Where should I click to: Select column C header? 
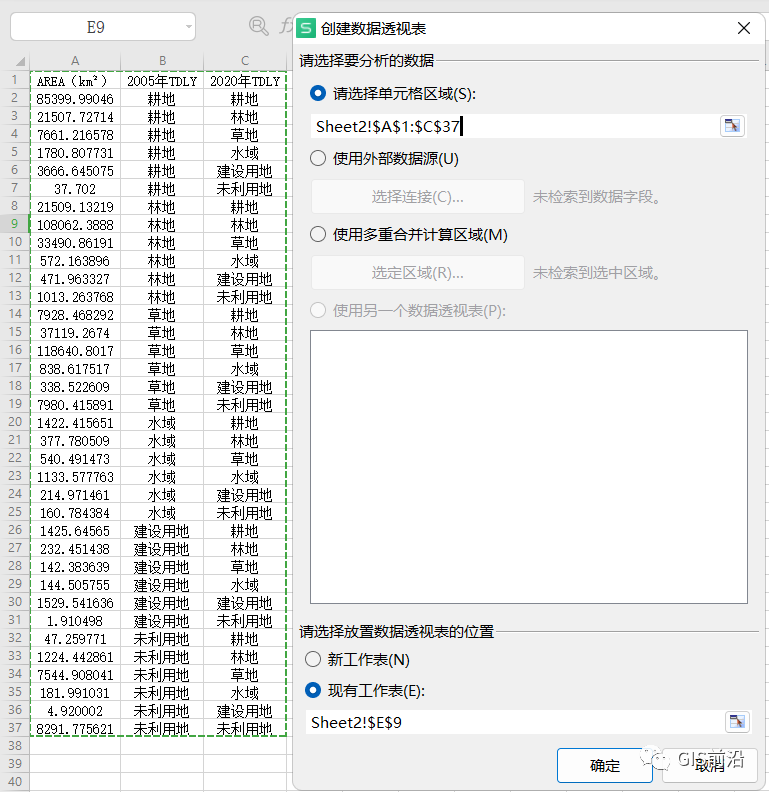[x=245, y=61]
